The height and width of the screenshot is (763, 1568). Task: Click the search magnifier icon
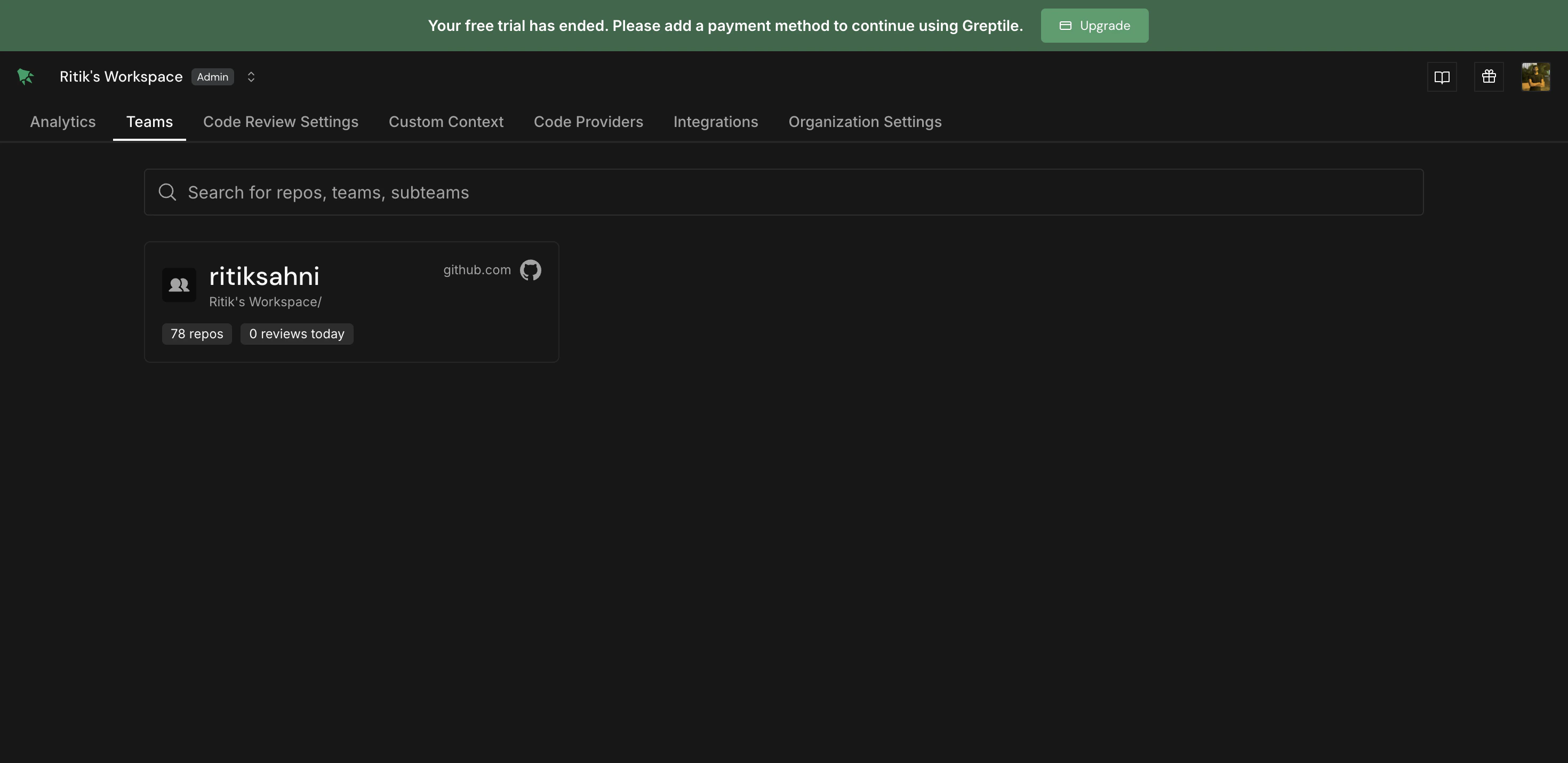[x=167, y=192]
